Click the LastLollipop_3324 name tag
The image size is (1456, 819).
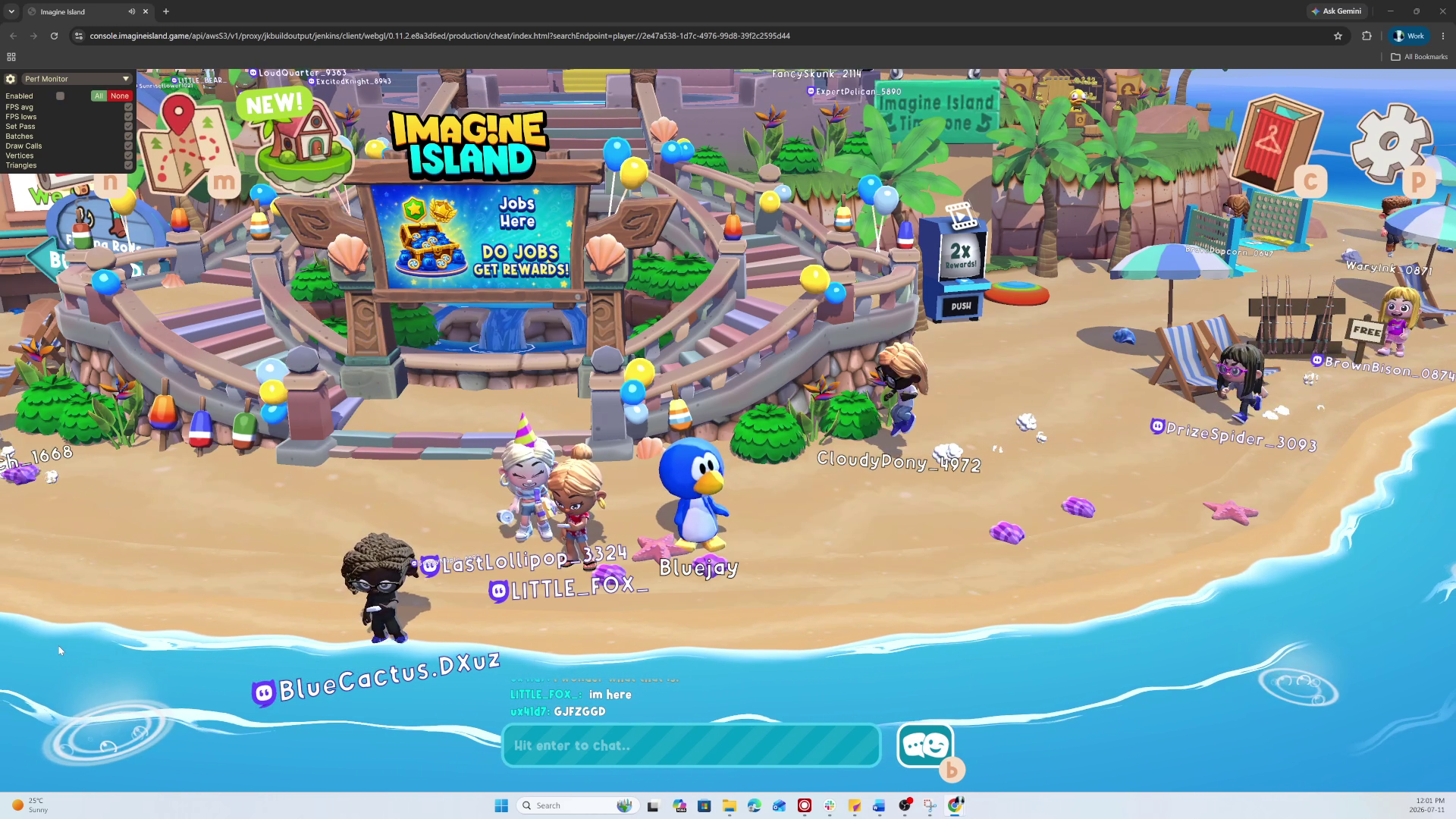pos(524,560)
